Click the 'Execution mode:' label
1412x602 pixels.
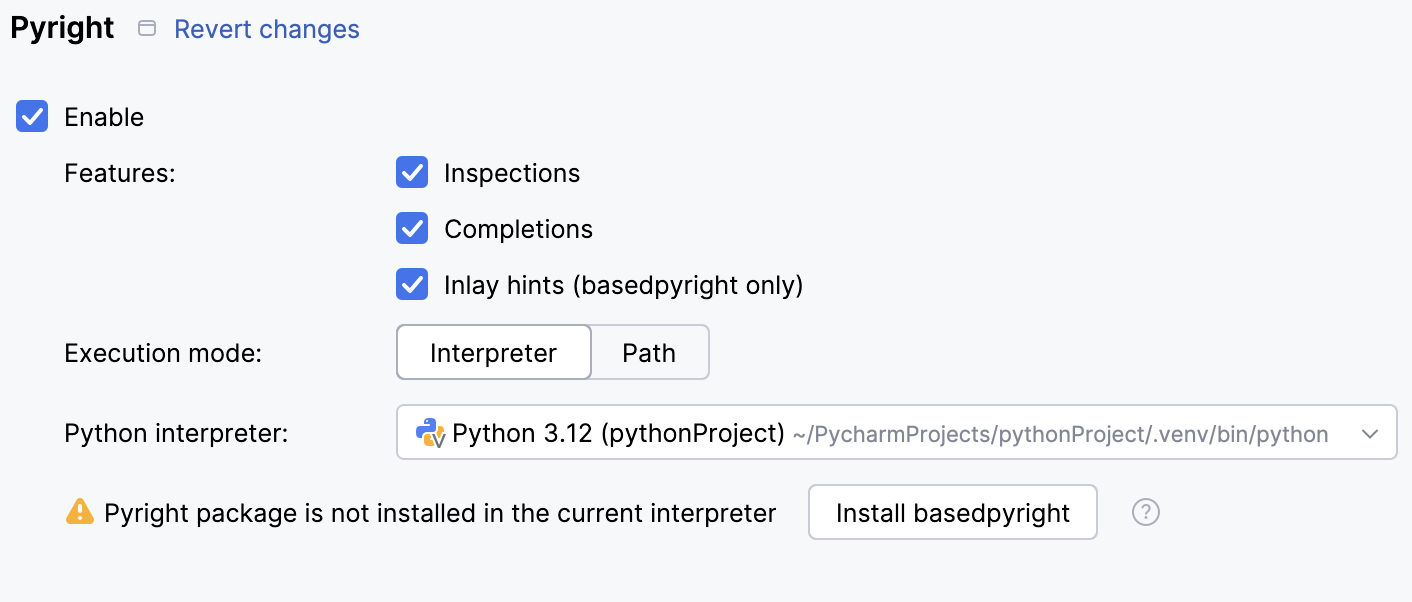pyautogui.click(x=163, y=353)
